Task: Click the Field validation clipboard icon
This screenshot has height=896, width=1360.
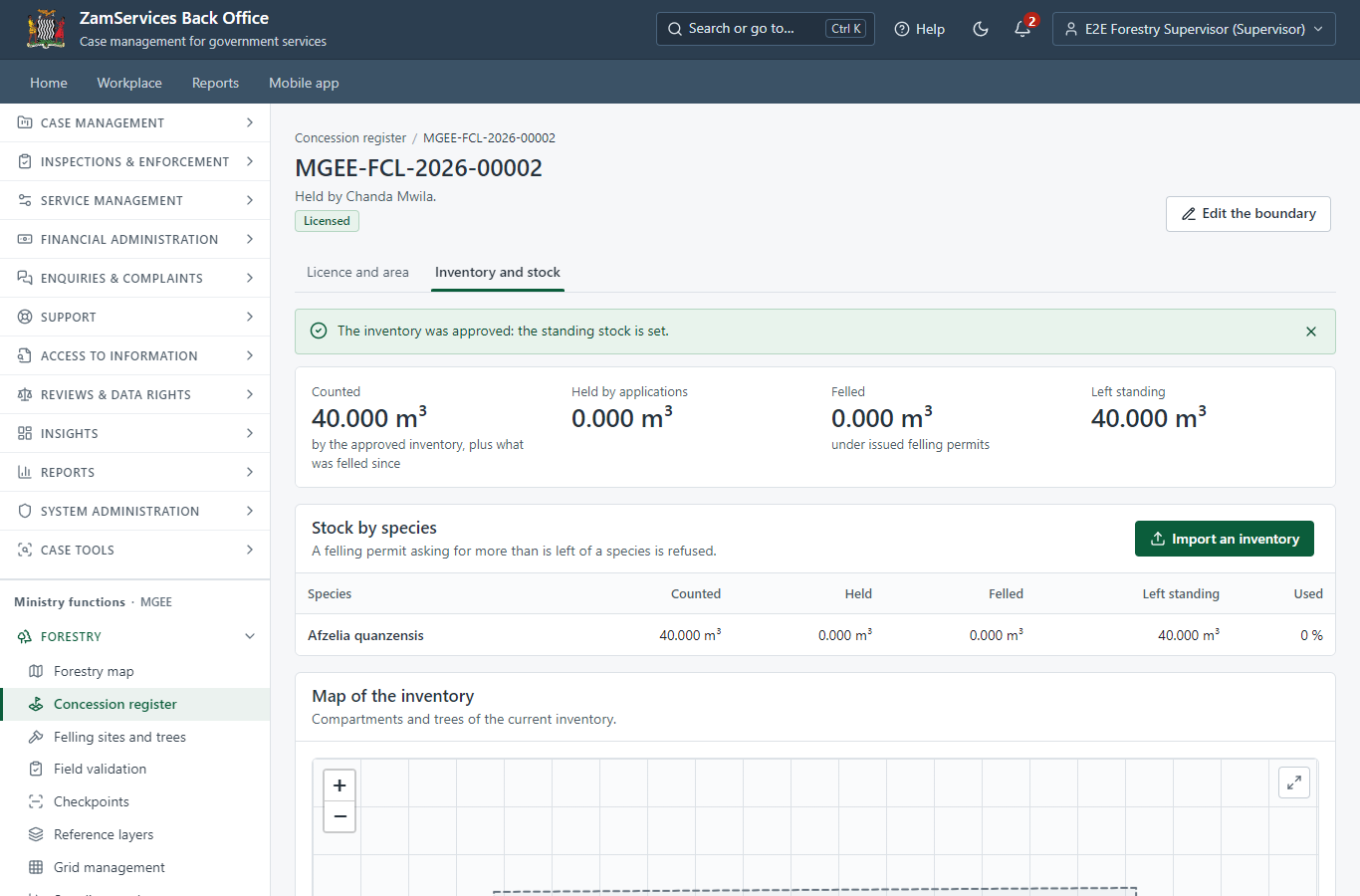Action: [36, 769]
